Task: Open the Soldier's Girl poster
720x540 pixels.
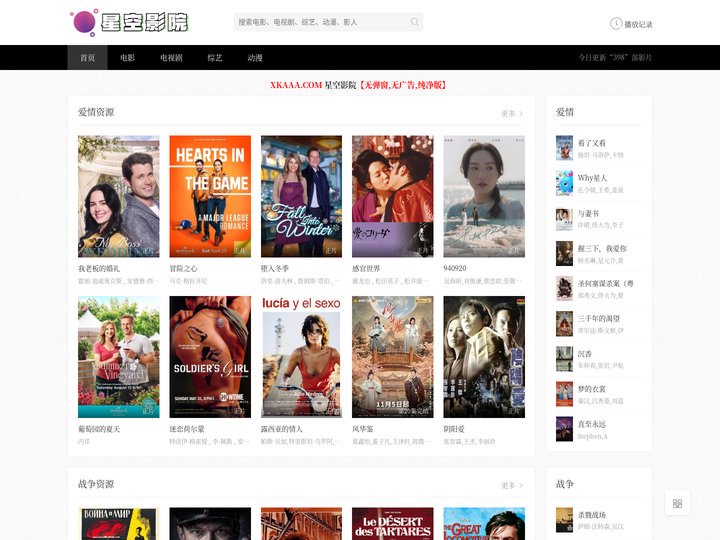Action: pos(210,357)
